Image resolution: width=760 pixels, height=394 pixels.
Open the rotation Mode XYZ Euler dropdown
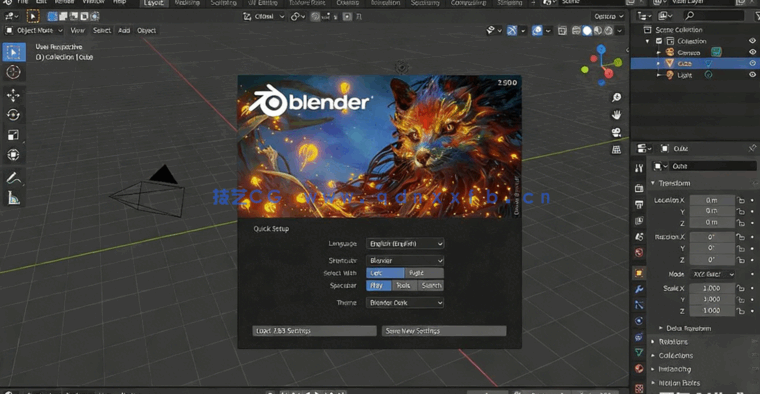pyautogui.click(x=712, y=274)
